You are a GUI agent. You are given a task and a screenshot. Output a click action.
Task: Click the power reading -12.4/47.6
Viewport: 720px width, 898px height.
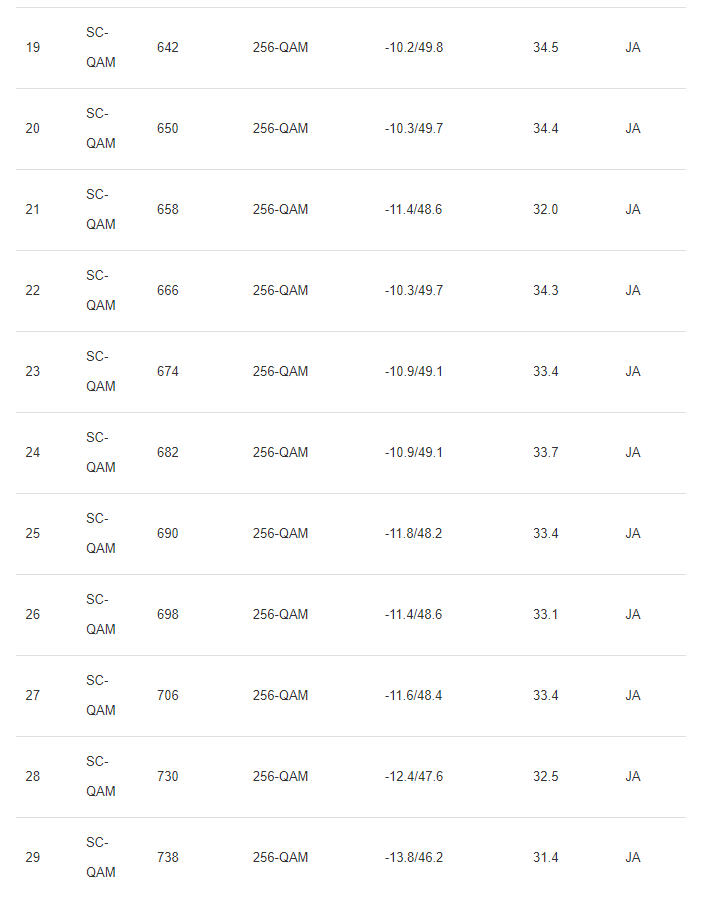coord(413,777)
